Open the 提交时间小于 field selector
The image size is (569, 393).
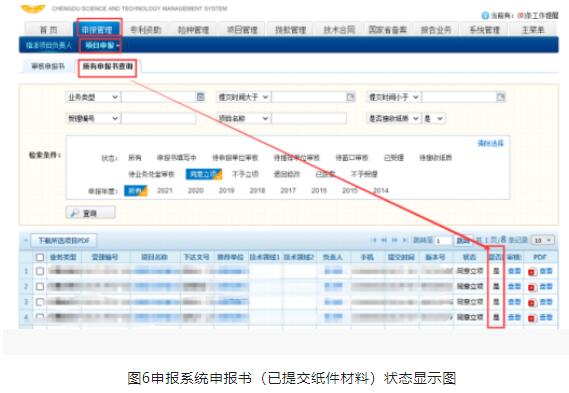coord(393,97)
